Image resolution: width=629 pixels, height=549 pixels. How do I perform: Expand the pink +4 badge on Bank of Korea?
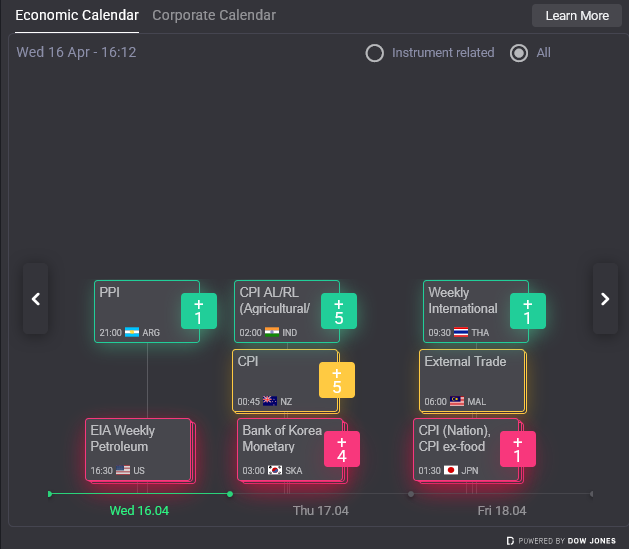341,449
